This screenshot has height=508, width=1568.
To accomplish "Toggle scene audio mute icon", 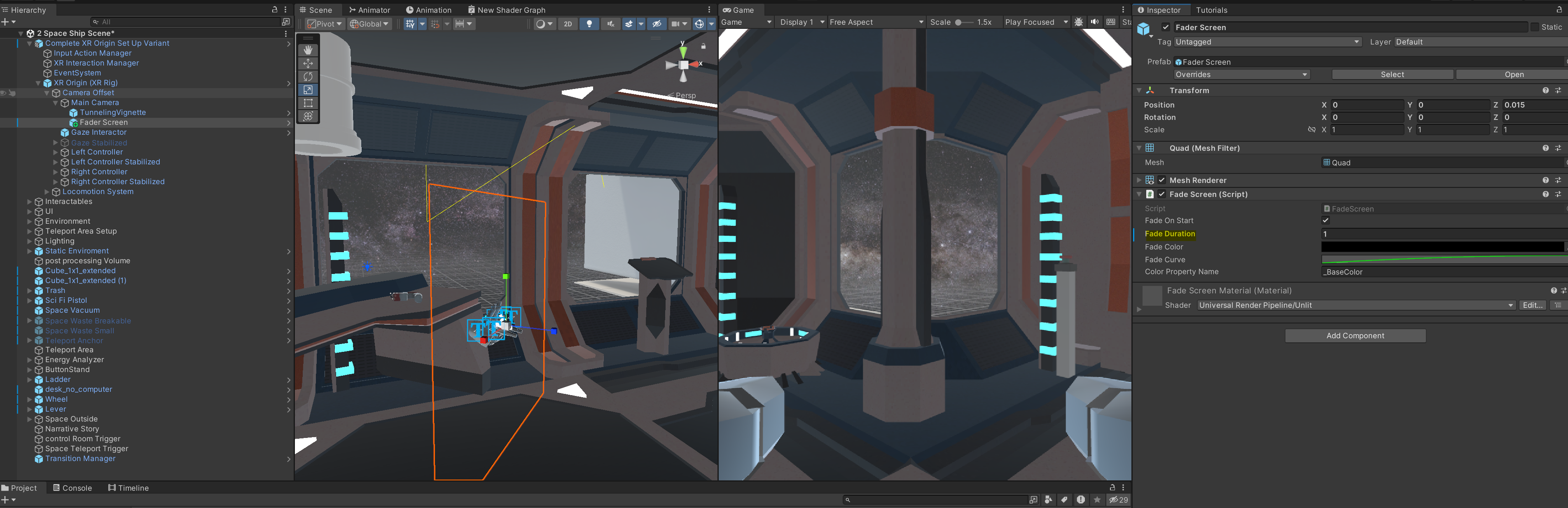I will pyautogui.click(x=610, y=24).
